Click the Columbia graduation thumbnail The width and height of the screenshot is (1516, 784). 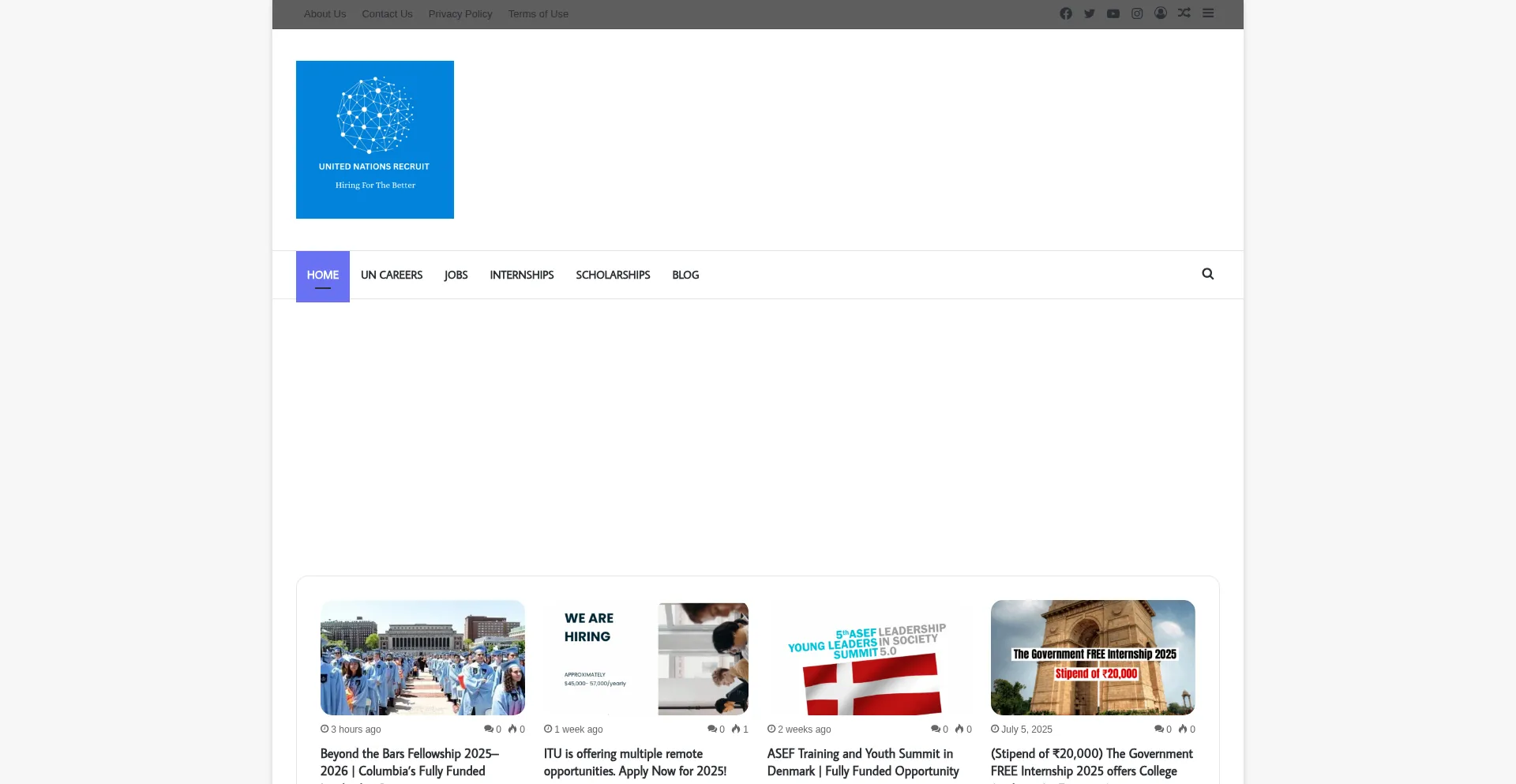pos(422,658)
